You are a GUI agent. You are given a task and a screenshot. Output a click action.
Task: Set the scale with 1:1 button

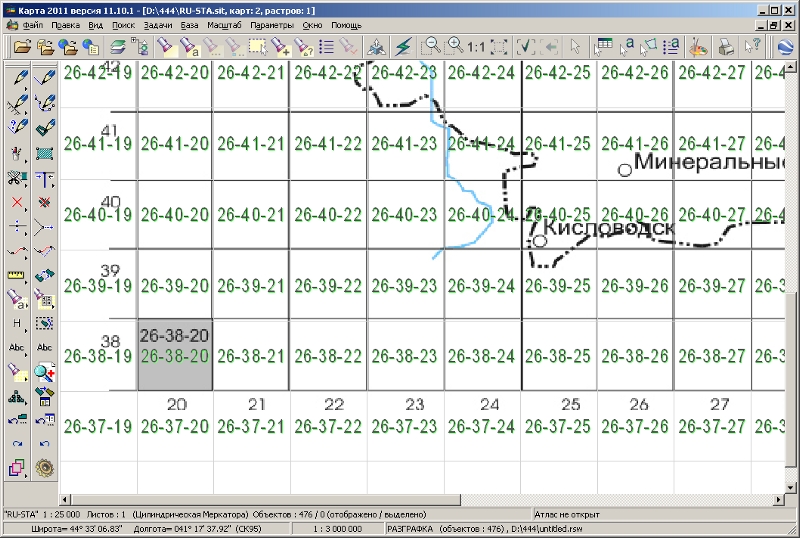point(476,47)
